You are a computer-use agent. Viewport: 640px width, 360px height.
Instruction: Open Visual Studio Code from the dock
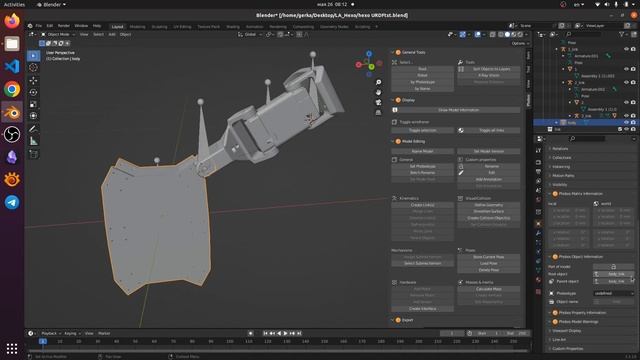point(12,66)
